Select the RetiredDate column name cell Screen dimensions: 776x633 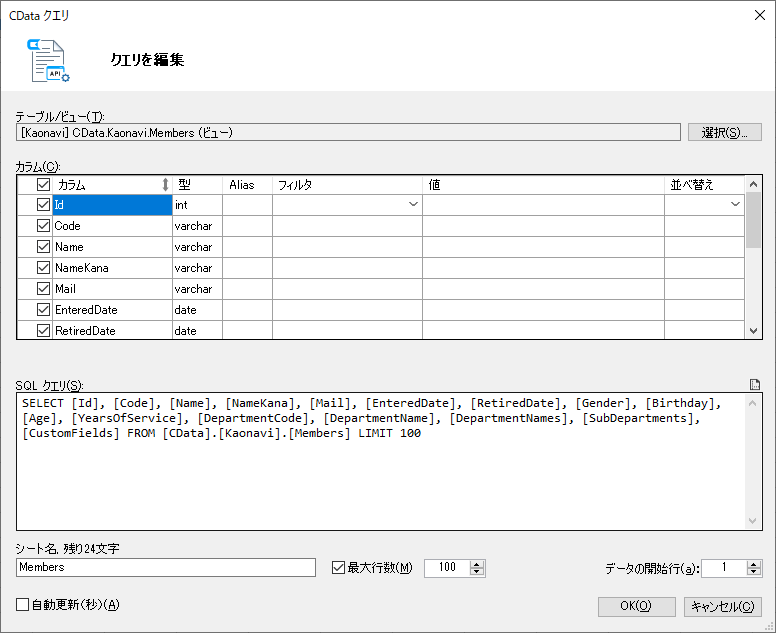tap(112, 331)
